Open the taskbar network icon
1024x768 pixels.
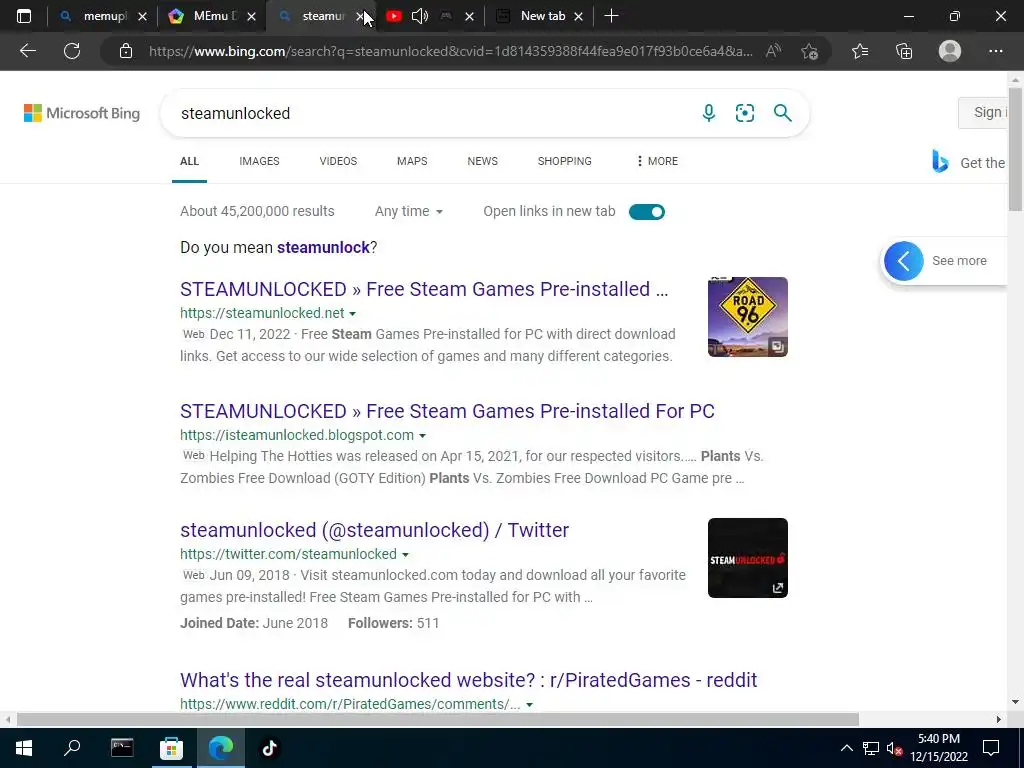(x=871, y=748)
